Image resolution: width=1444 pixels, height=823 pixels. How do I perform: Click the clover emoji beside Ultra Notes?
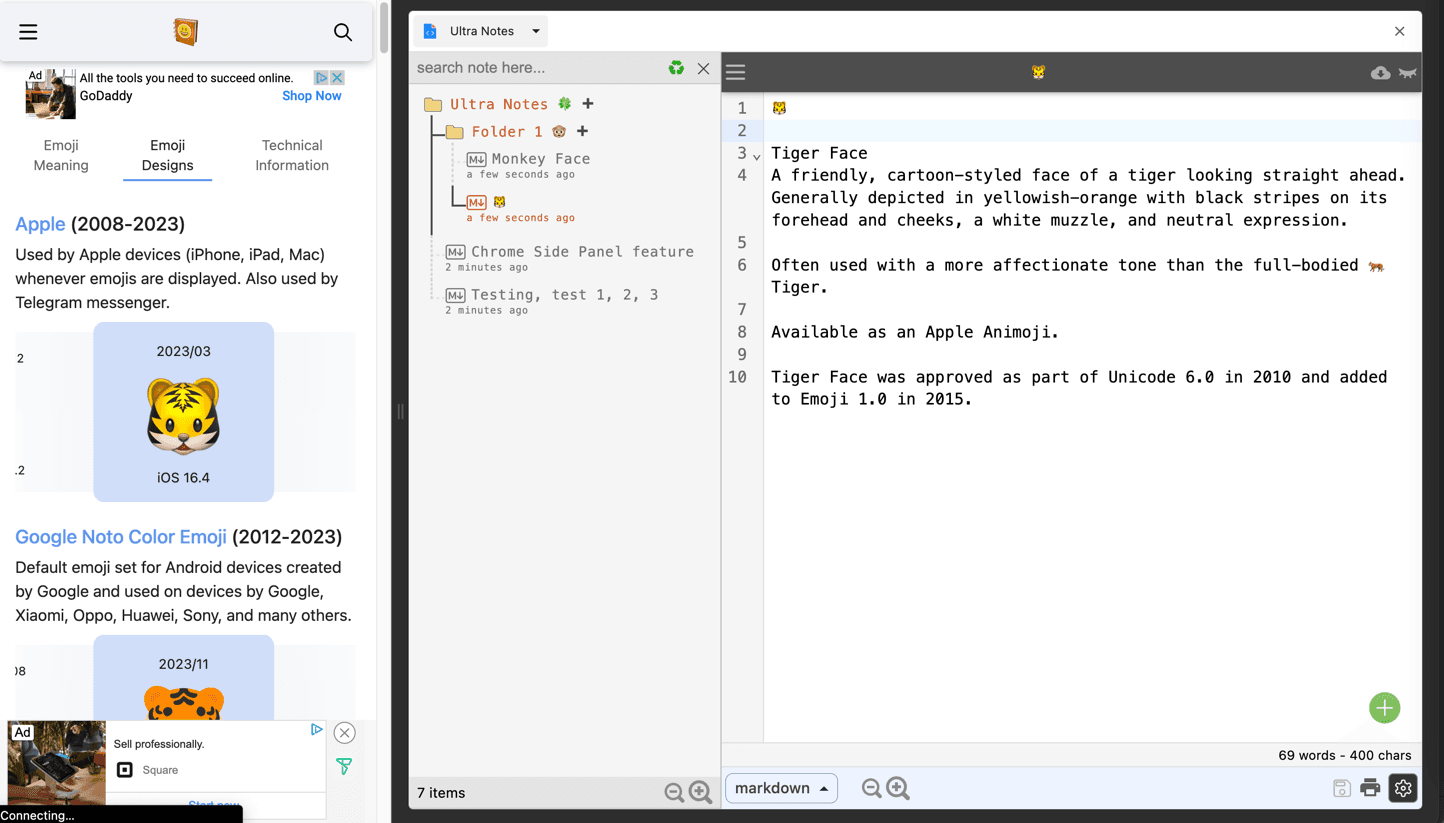[x=565, y=104]
